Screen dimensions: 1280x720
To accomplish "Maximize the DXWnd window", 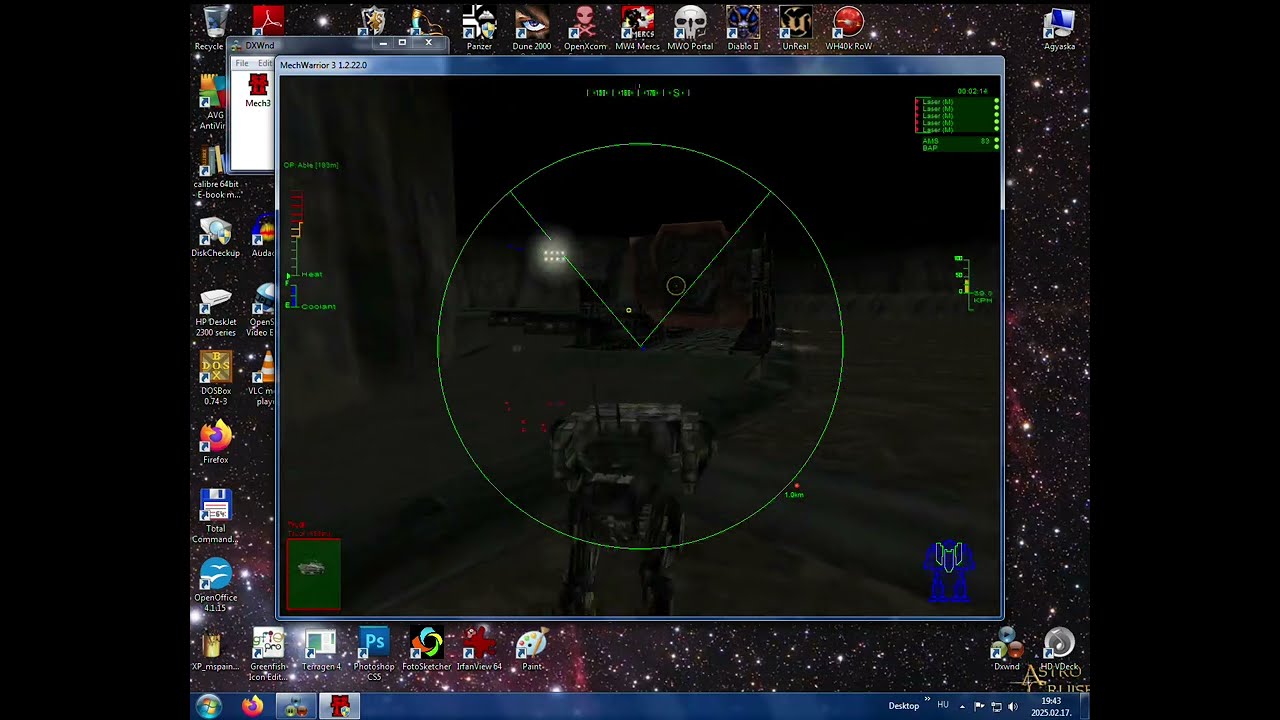I will coord(402,43).
